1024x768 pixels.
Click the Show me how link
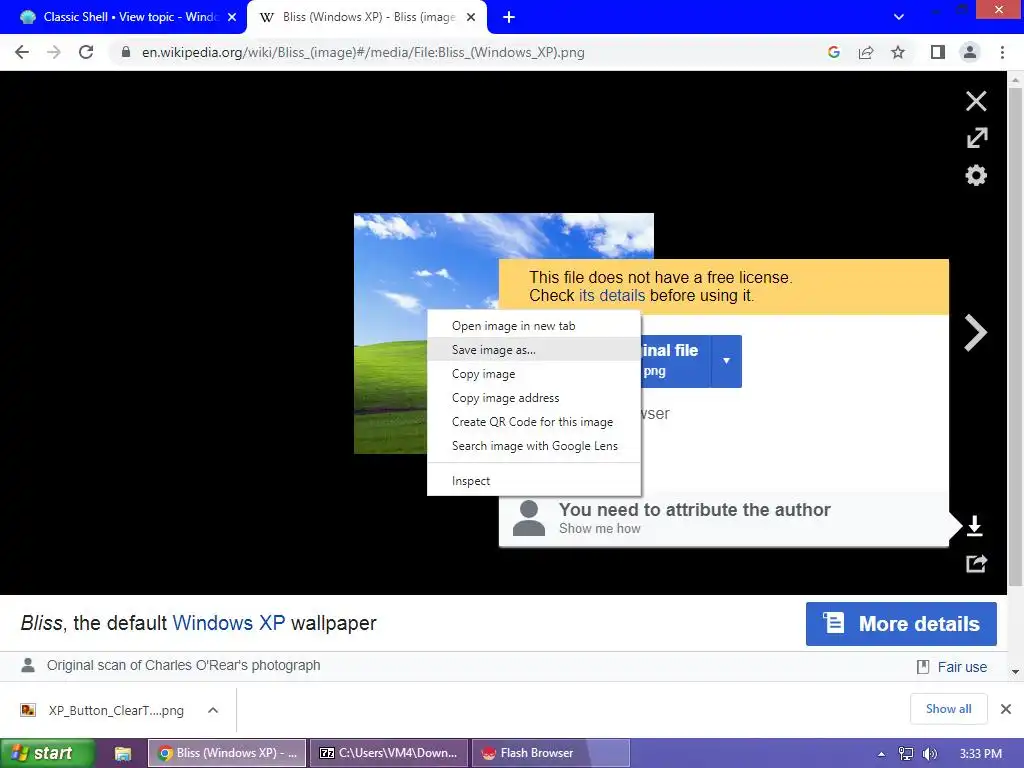coord(600,528)
